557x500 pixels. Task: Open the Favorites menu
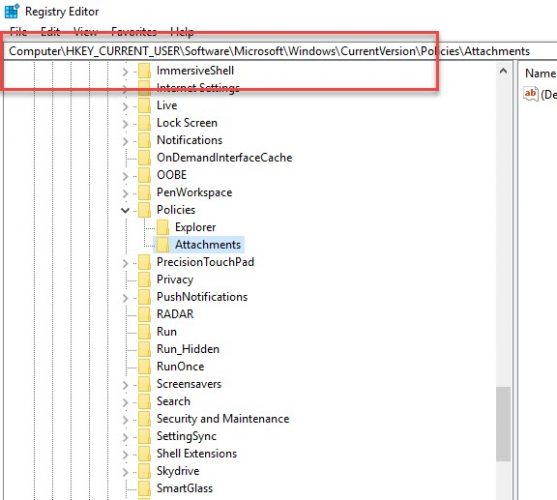click(134, 32)
